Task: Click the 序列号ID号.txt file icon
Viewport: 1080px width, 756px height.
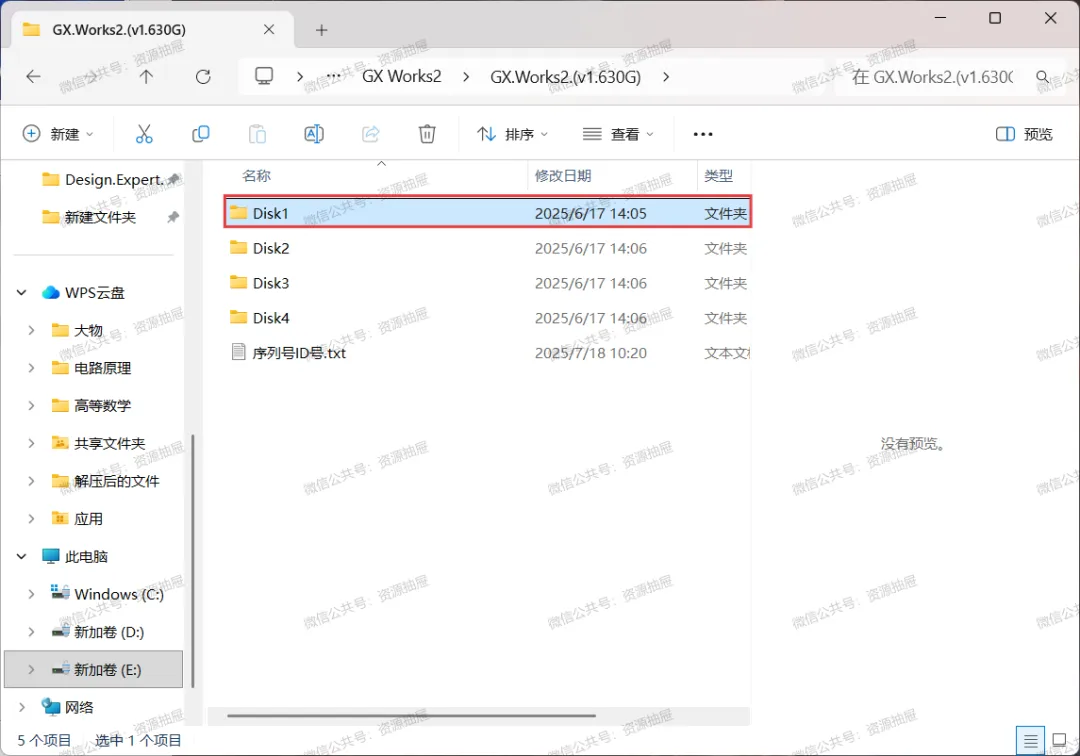Action: [238, 352]
